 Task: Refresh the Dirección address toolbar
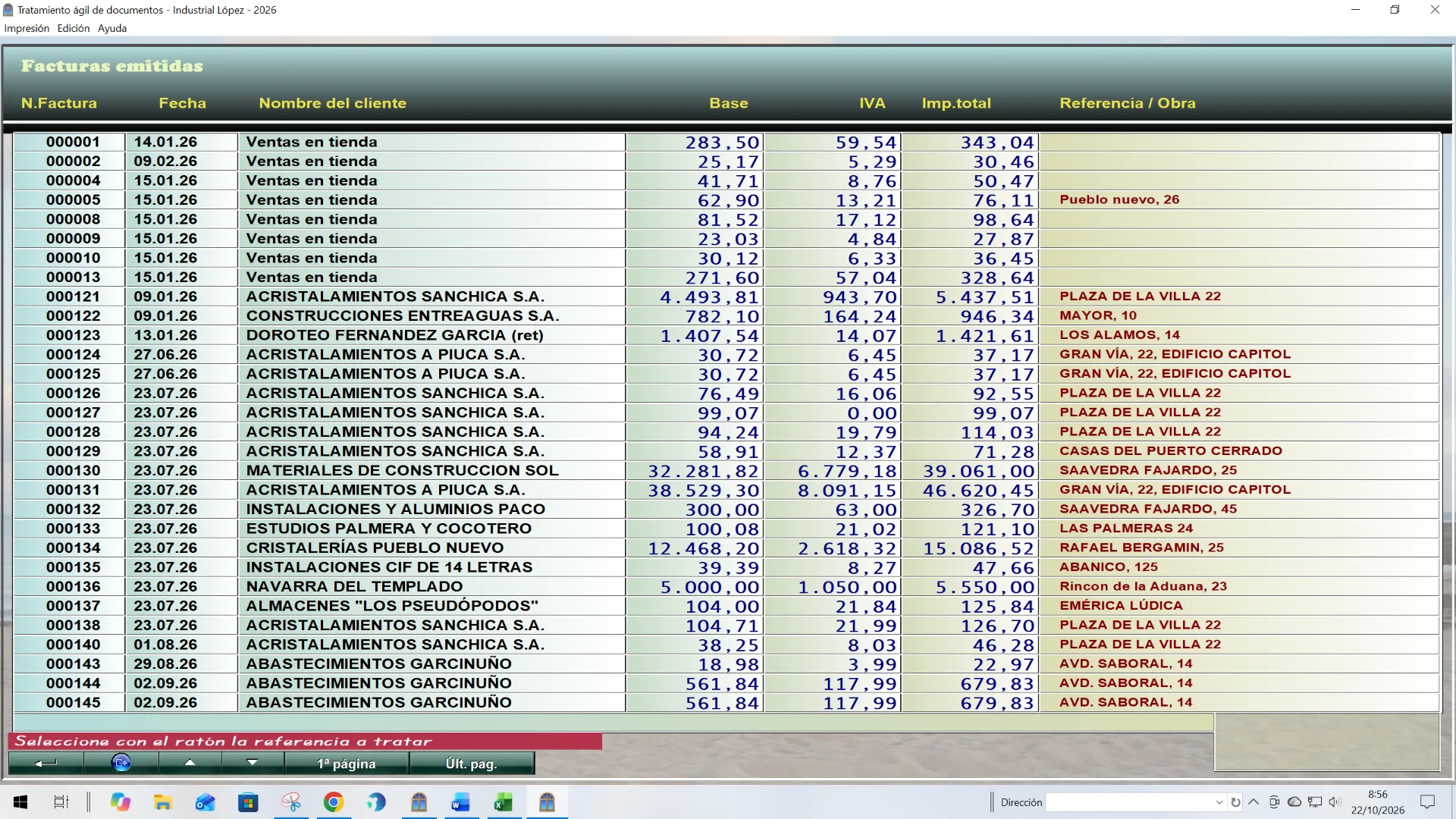coord(1235,802)
